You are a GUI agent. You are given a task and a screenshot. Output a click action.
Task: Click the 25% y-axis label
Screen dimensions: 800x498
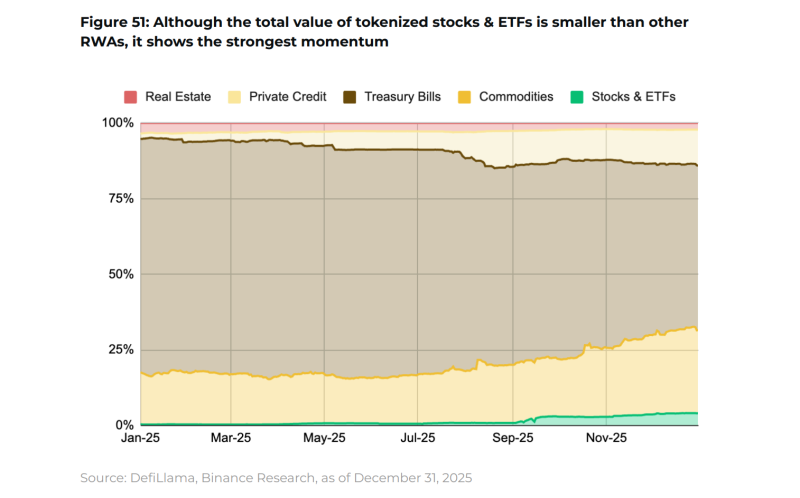pos(121,350)
